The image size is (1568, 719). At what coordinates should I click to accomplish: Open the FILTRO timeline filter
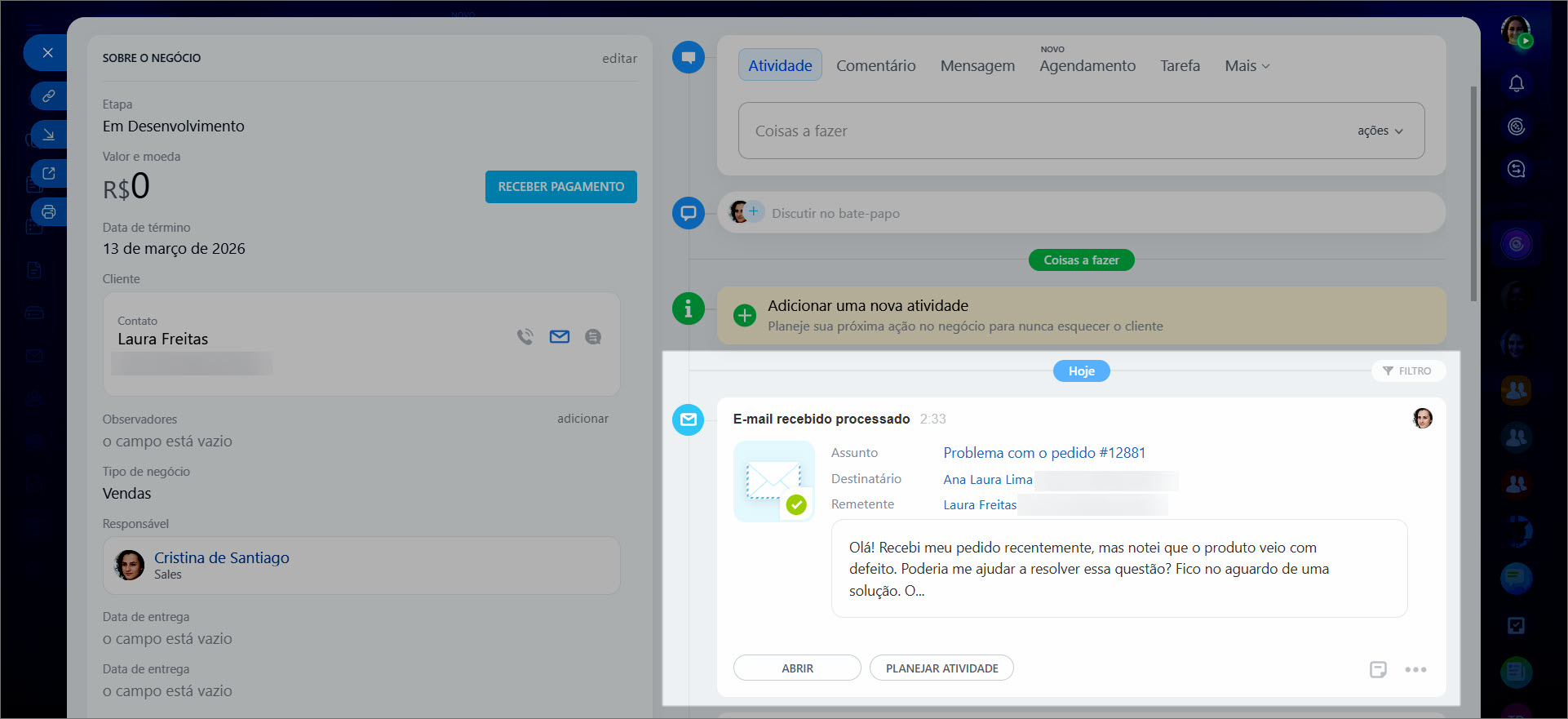coord(1407,371)
